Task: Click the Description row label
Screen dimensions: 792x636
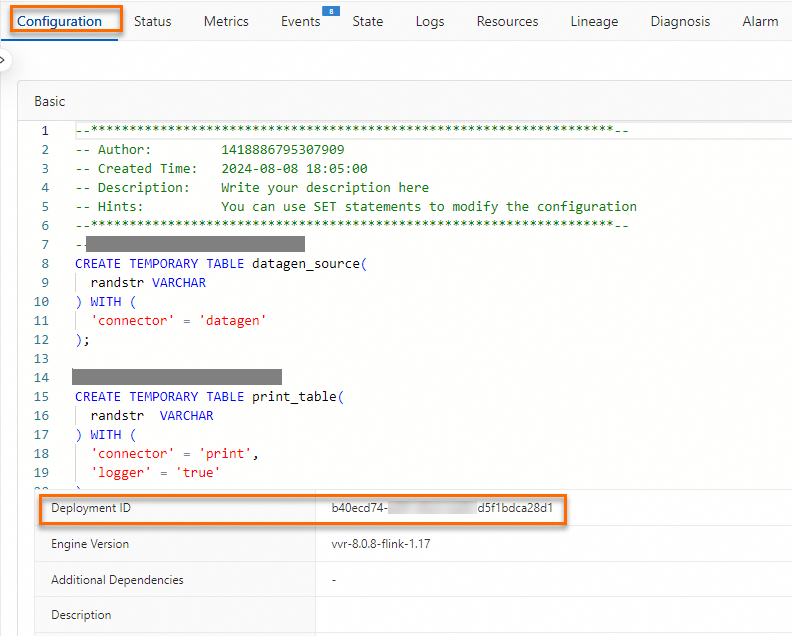Action: click(x=81, y=615)
